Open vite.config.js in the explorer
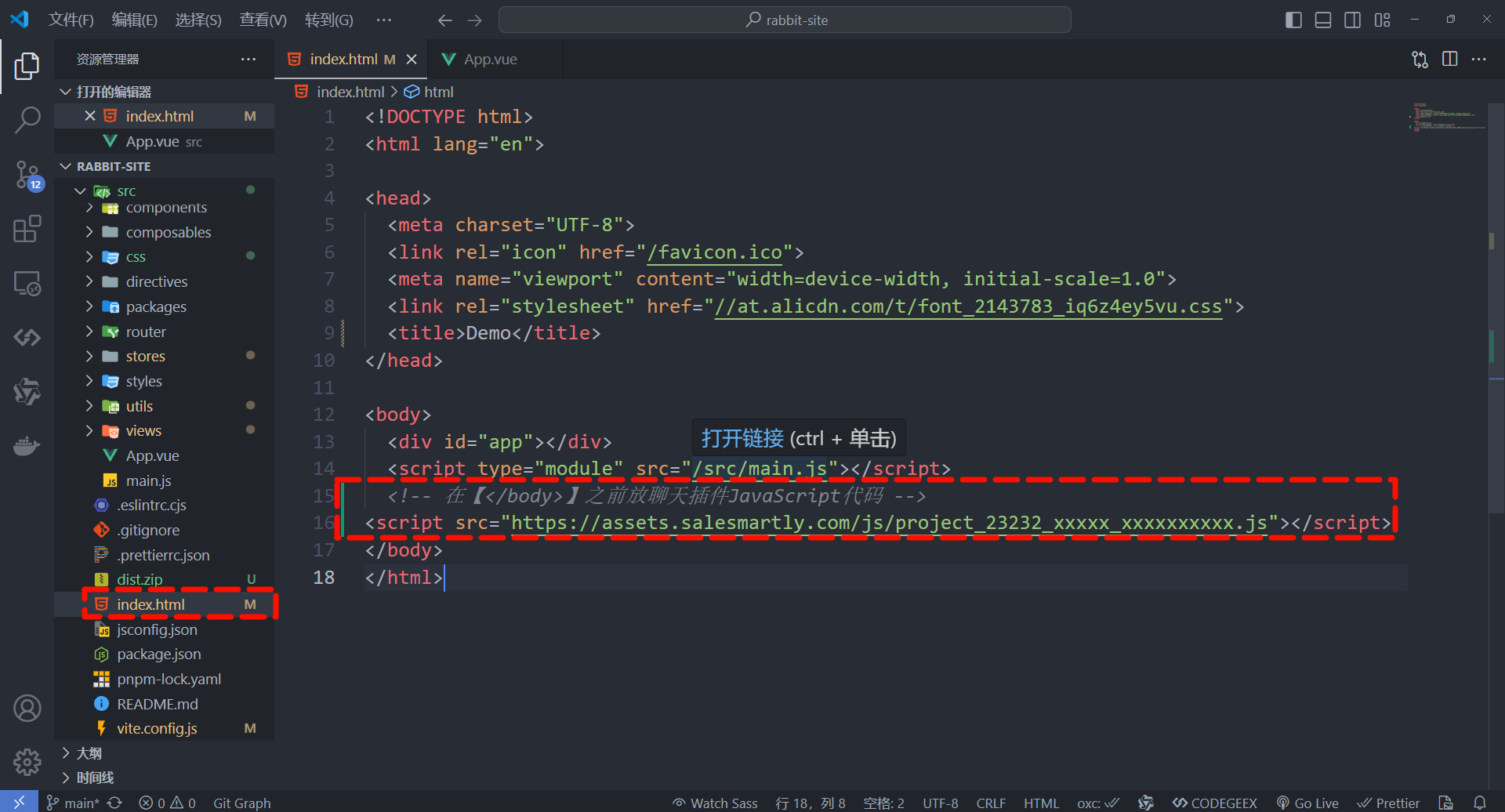The image size is (1505, 812). 157,729
